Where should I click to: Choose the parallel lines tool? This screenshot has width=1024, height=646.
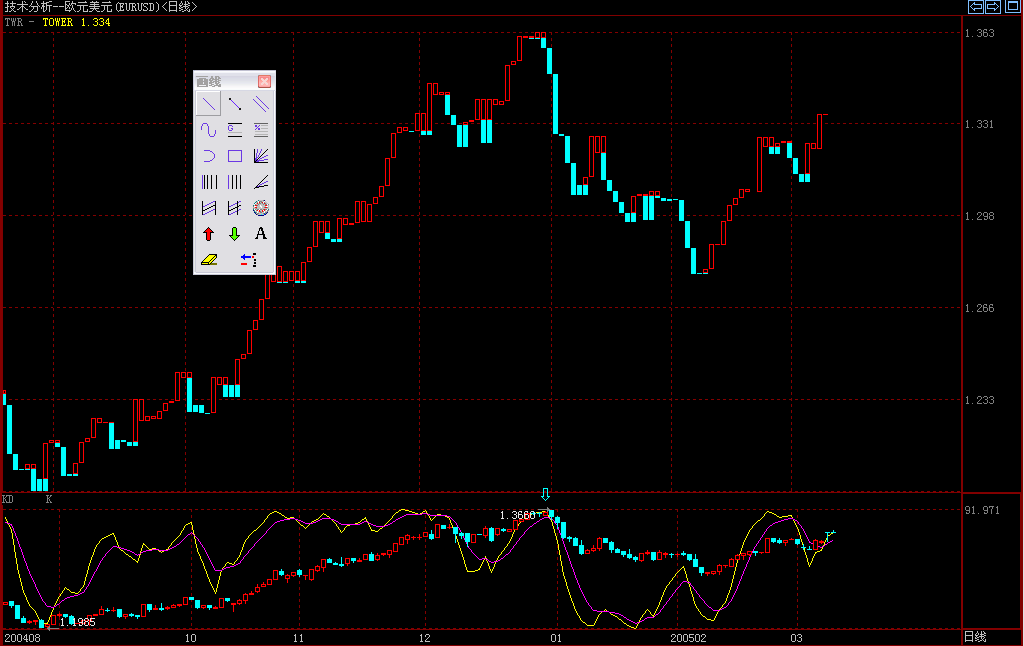260,103
